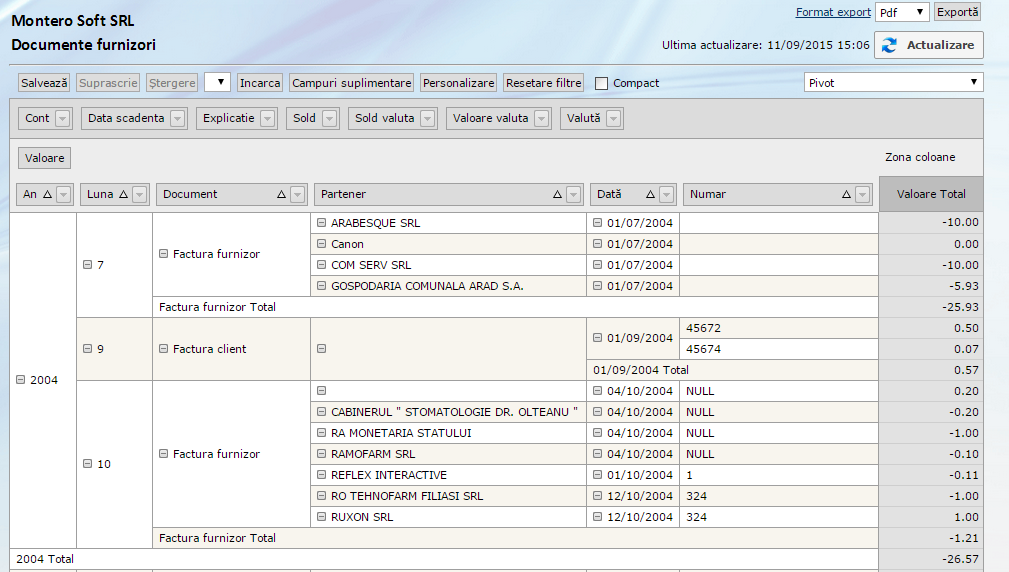The height and width of the screenshot is (572, 1009).
Task: Click the Partener column filter icon
Action: pos(574,194)
